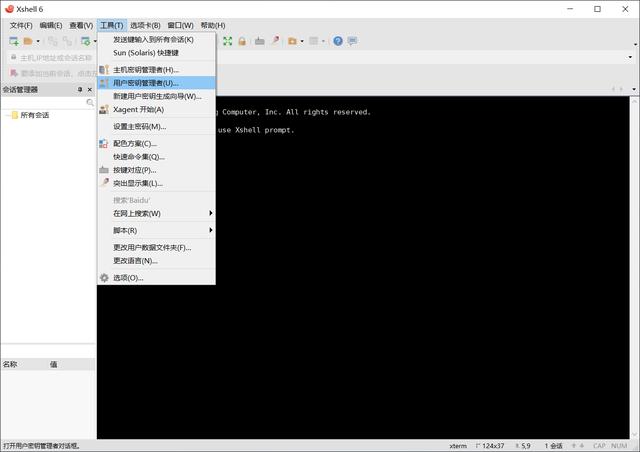This screenshot has width=640, height=452.
Task: Choose 更改用户数据文件夹(F)... menu item
Action: tap(156, 247)
